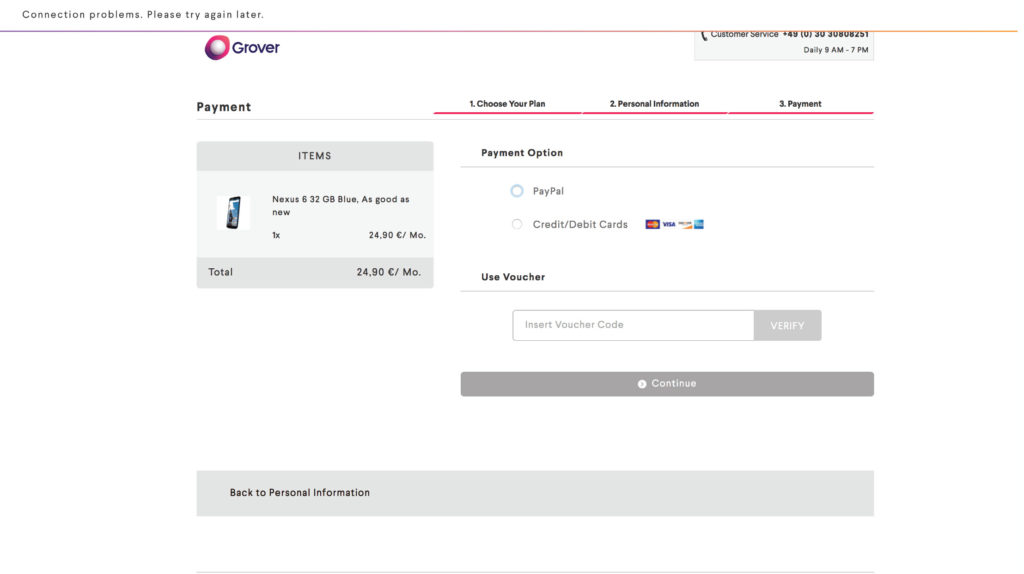Go to step 1 Choose Your Plan
The image size is (1024, 574).
[x=507, y=104]
